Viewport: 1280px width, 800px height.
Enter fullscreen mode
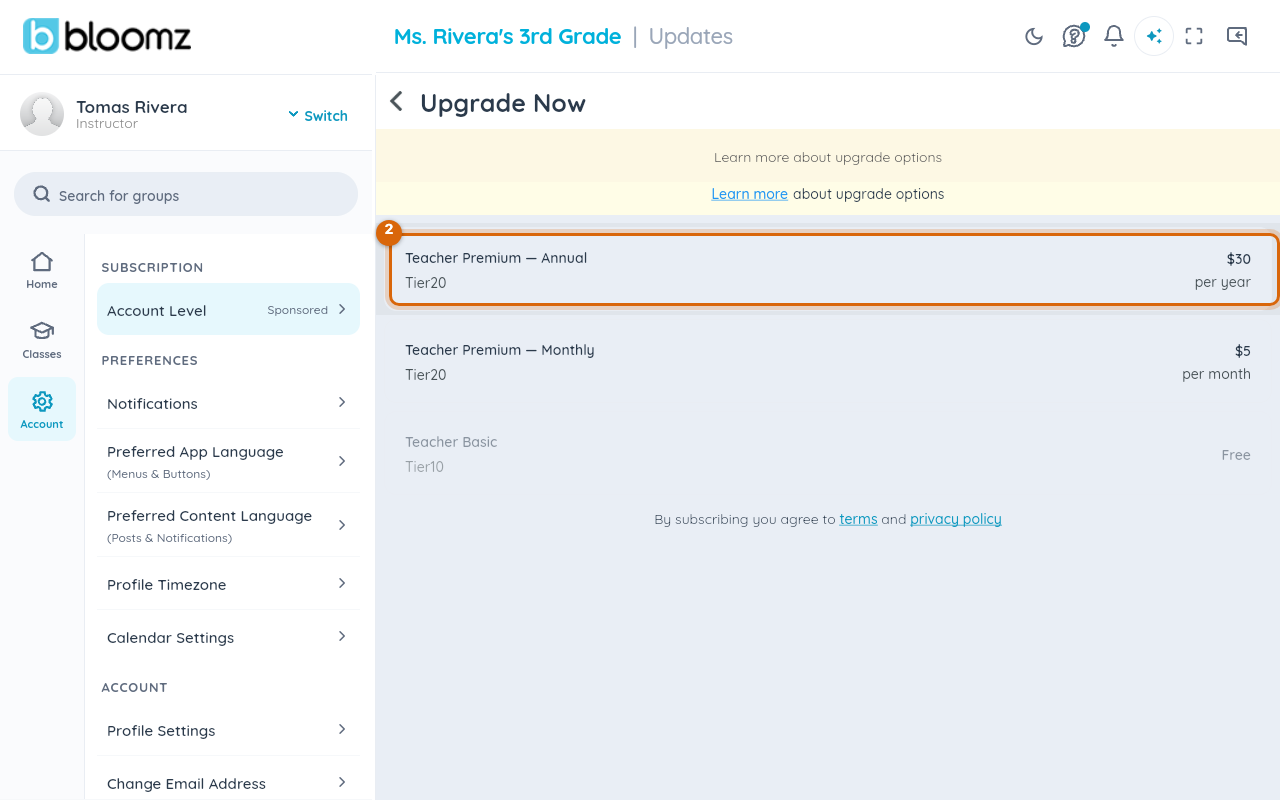point(1194,36)
